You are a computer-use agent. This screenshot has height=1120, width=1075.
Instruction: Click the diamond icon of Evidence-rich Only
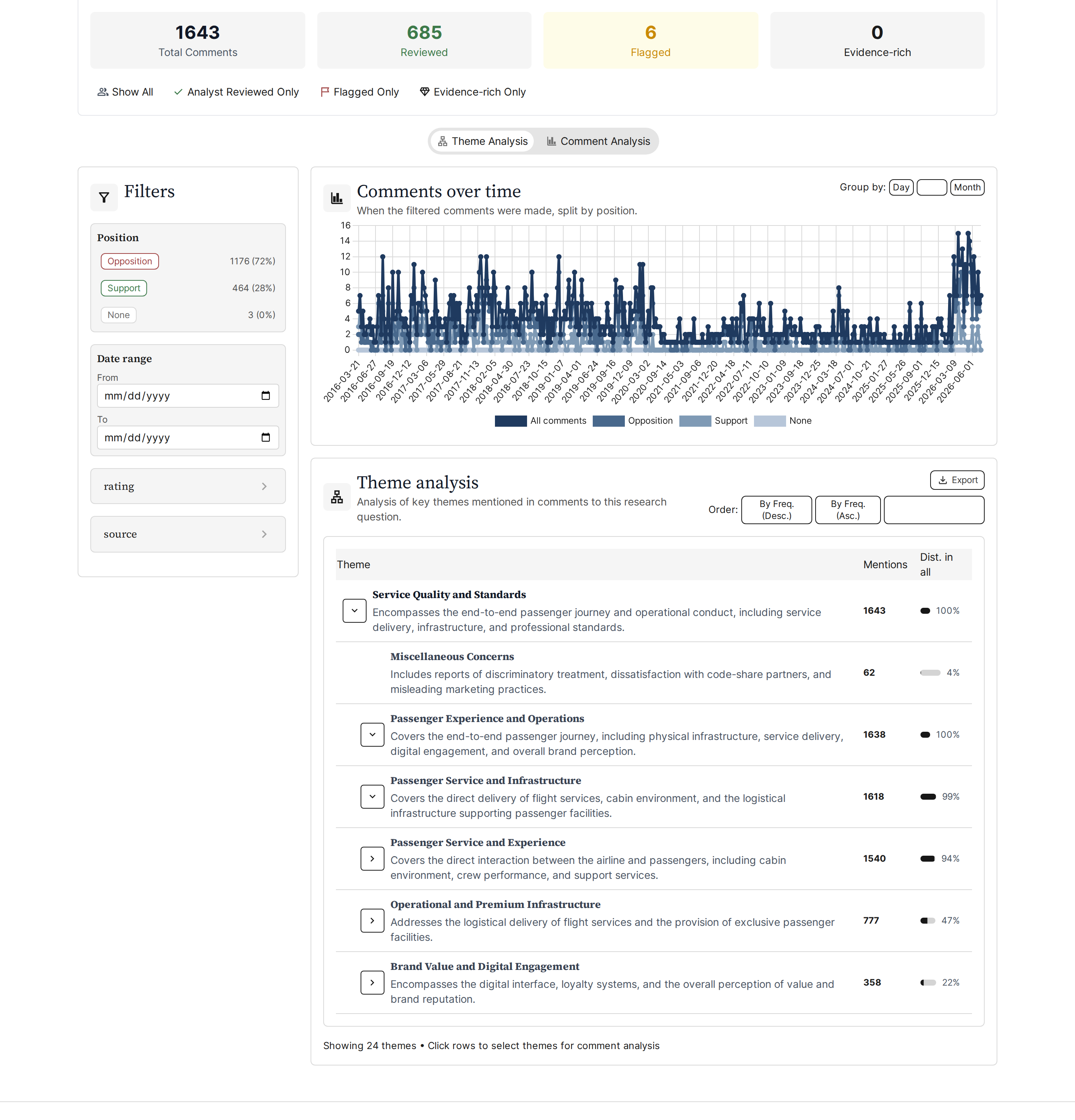pos(424,92)
